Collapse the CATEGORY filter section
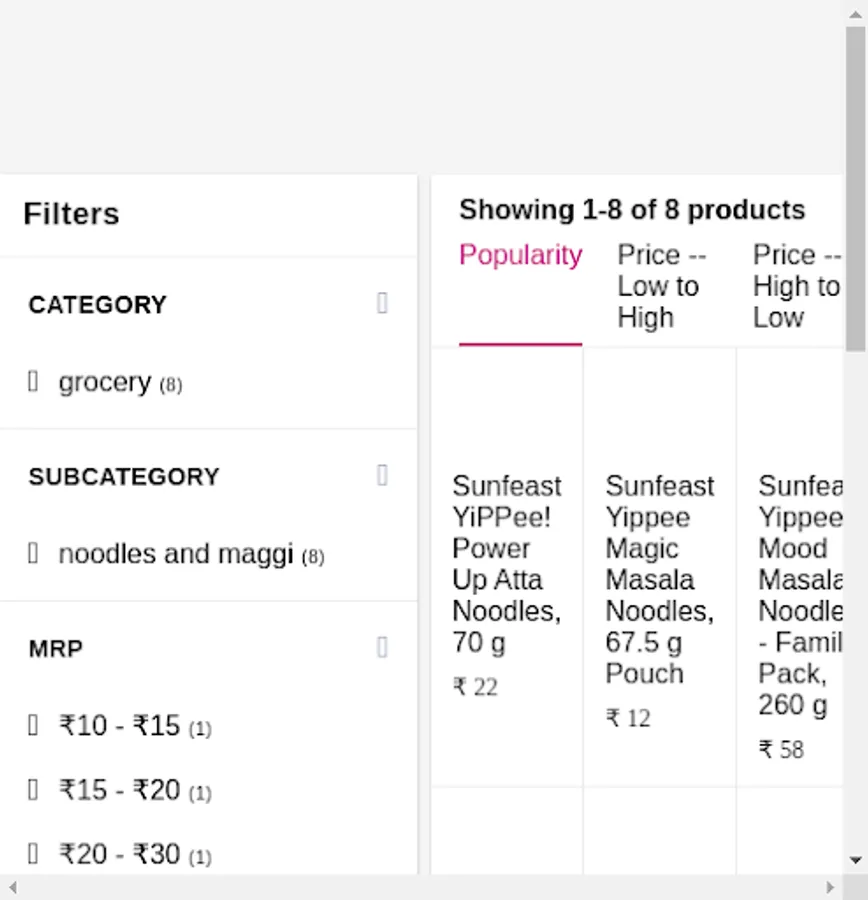This screenshot has width=868, height=900. tap(382, 303)
